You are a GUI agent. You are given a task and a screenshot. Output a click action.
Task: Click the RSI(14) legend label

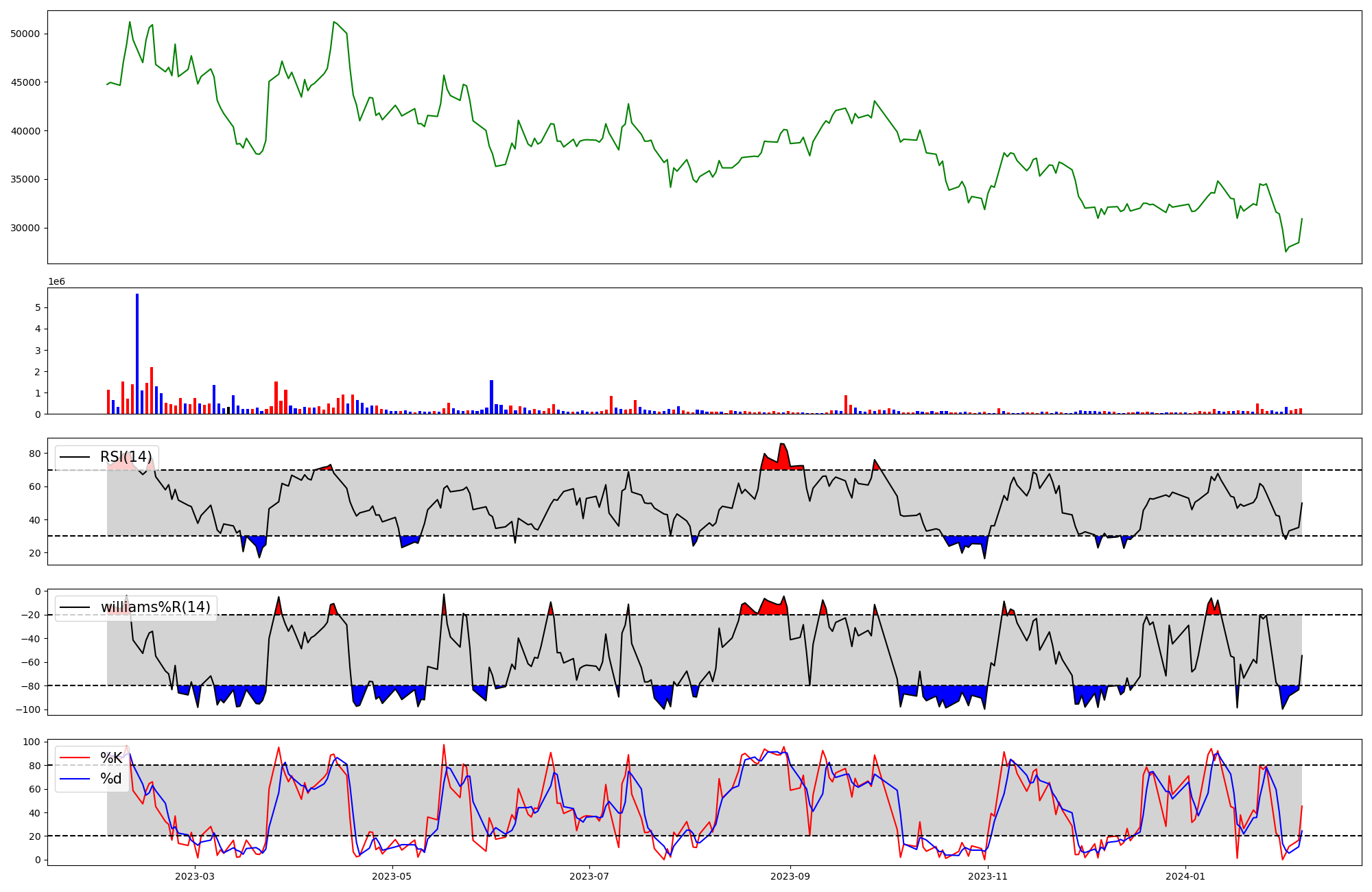click(x=126, y=457)
